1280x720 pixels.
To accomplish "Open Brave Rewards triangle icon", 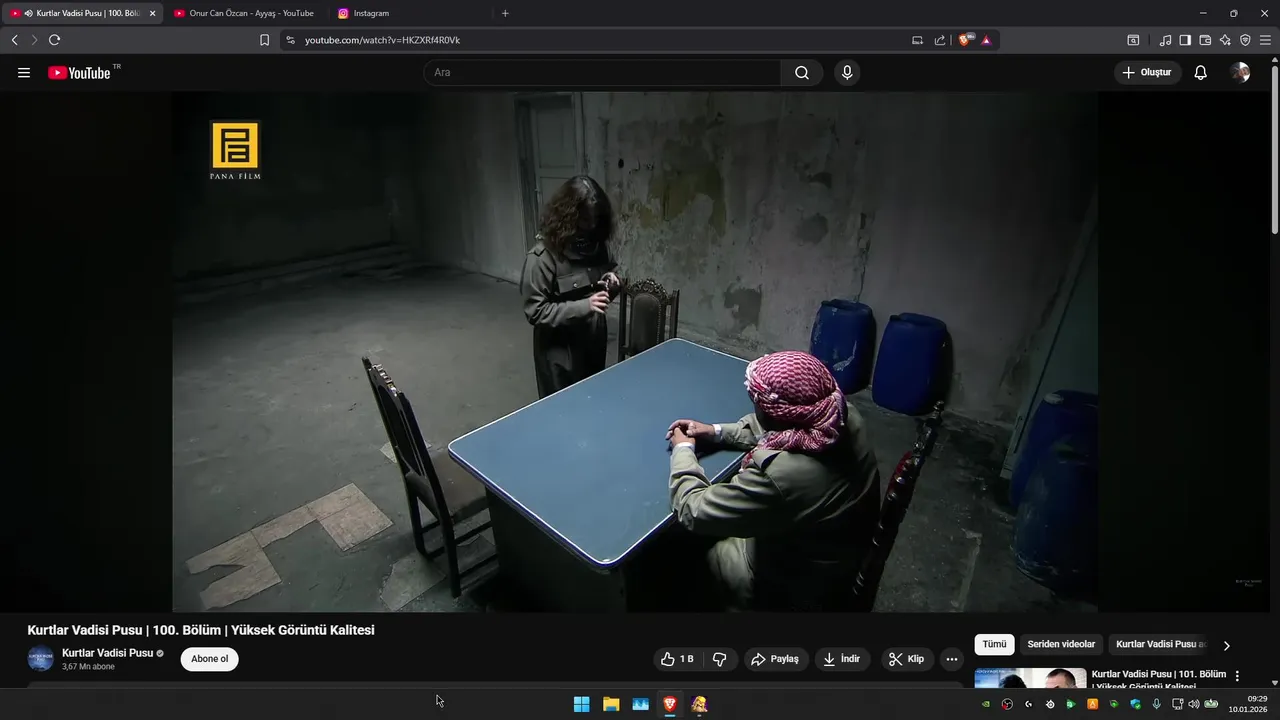I will 986,40.
